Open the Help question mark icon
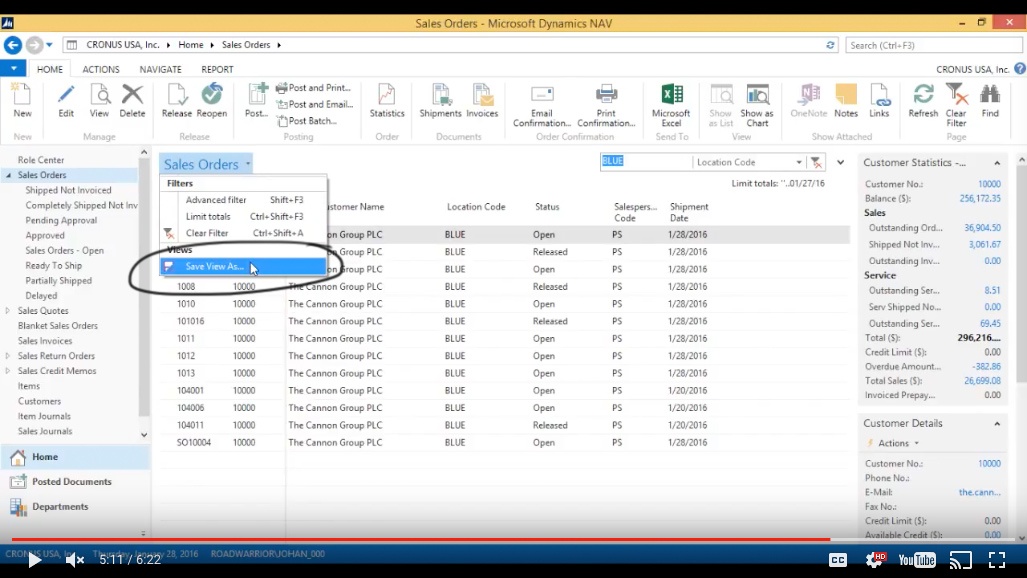 (x=1020, y=68)
